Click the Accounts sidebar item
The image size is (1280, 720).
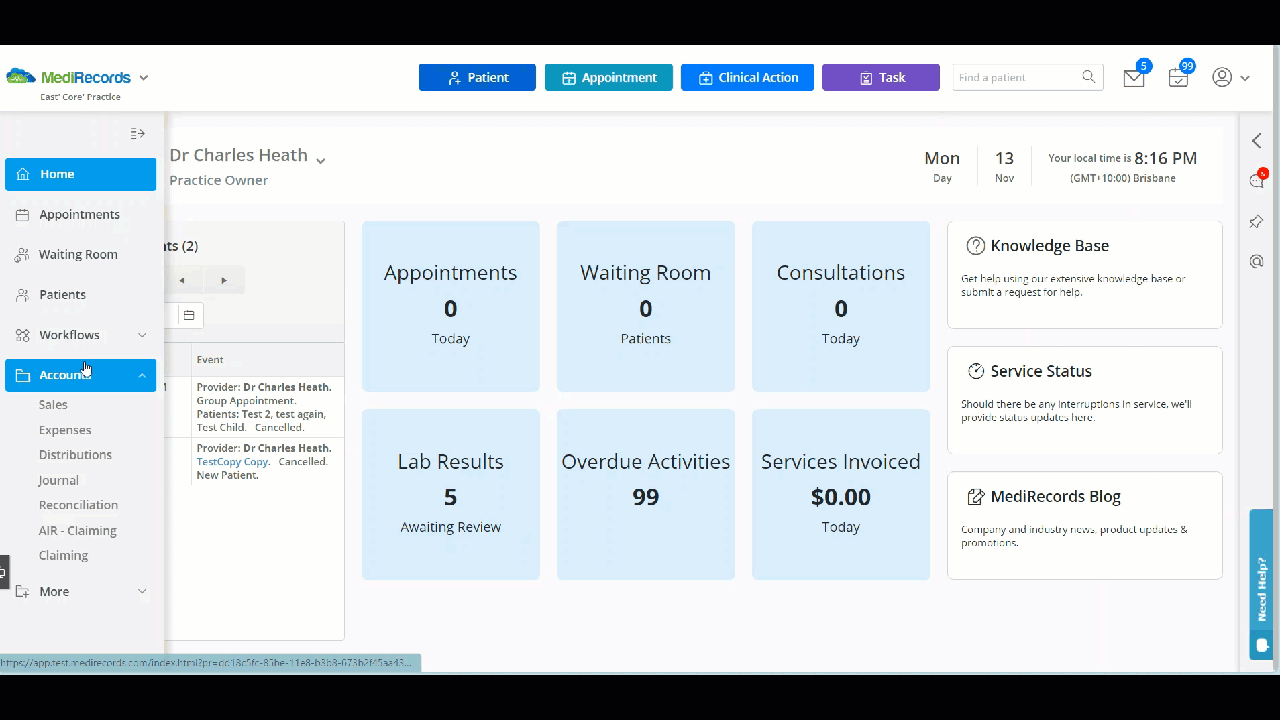coord(80,375)
